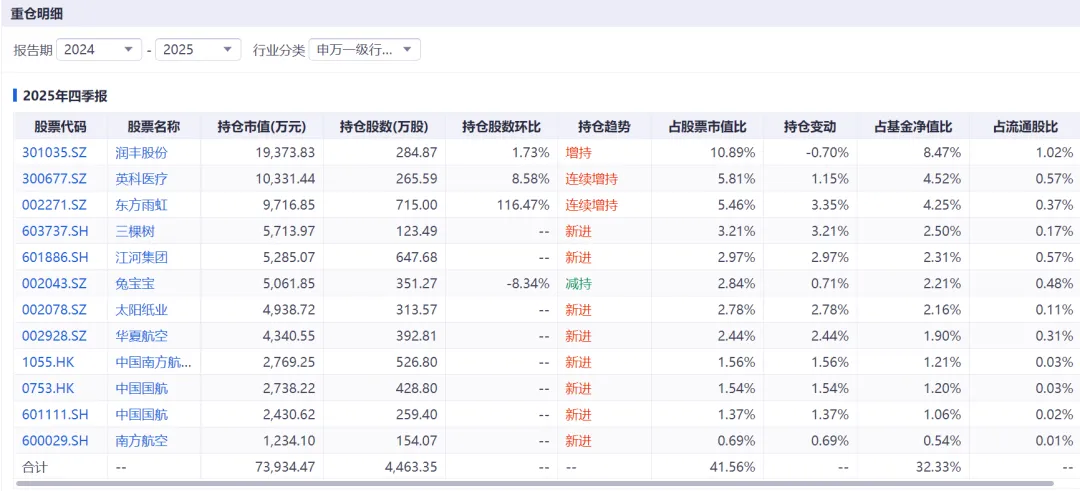Open stock name 南方航空
1080x491 pixels.
coord(141,441)
